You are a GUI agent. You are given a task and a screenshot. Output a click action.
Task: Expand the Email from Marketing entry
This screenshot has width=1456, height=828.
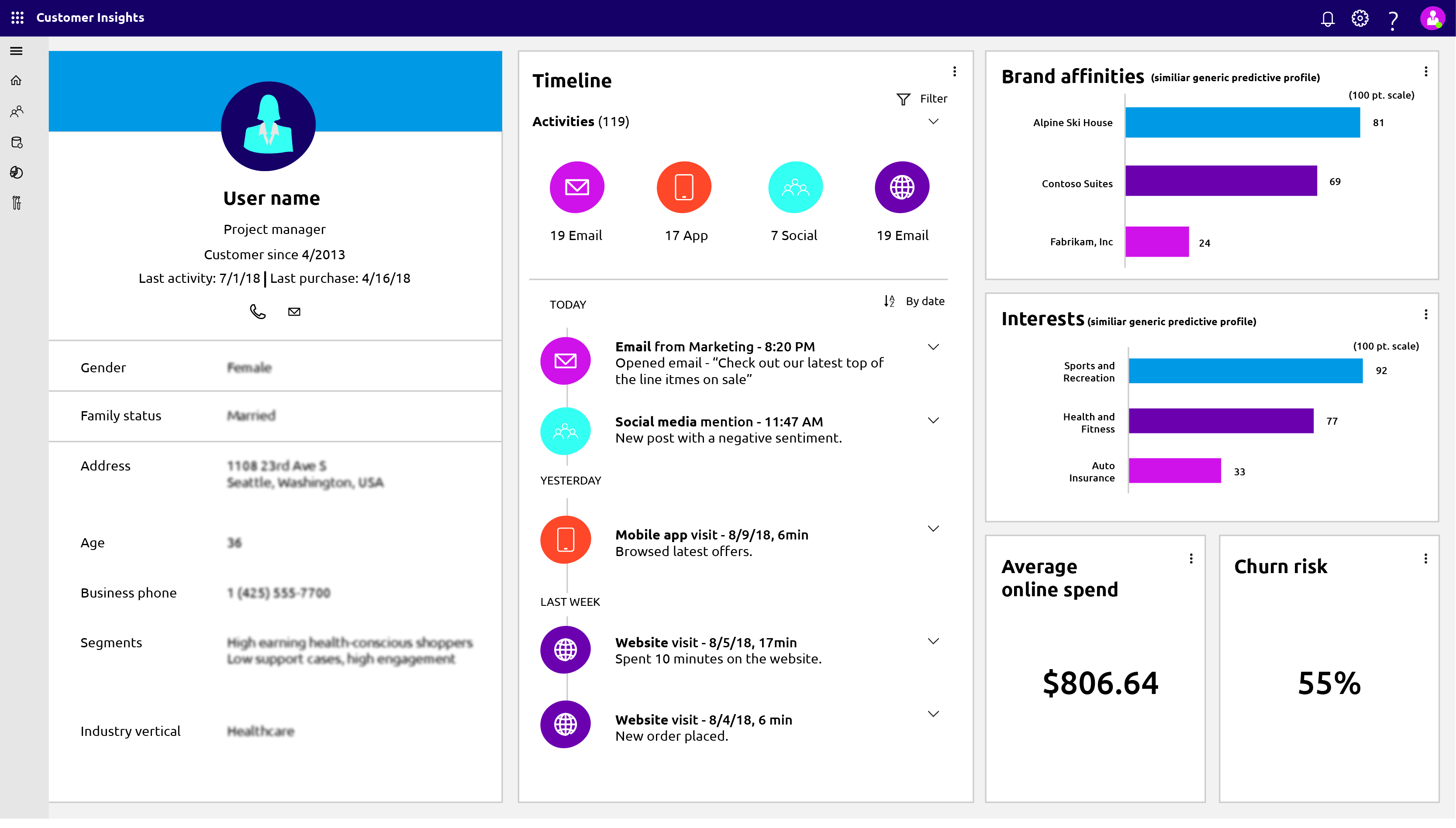click(933, 347)
